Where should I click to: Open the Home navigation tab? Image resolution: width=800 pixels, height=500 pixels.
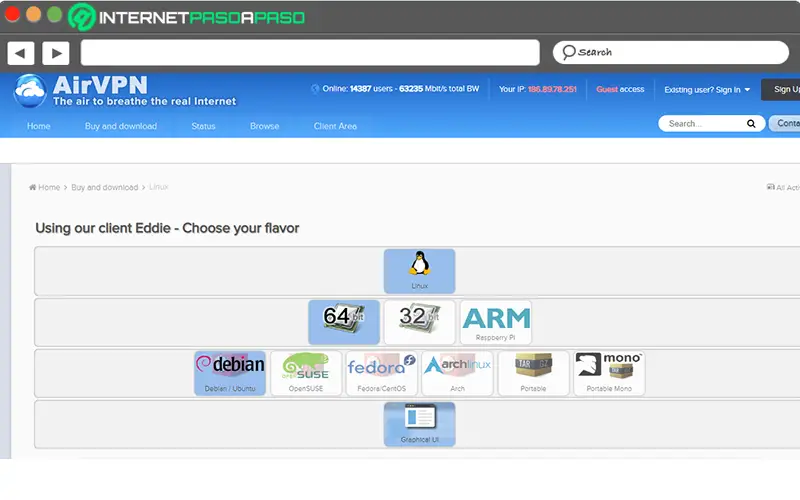pyautogui.click(x=39, y=126)
